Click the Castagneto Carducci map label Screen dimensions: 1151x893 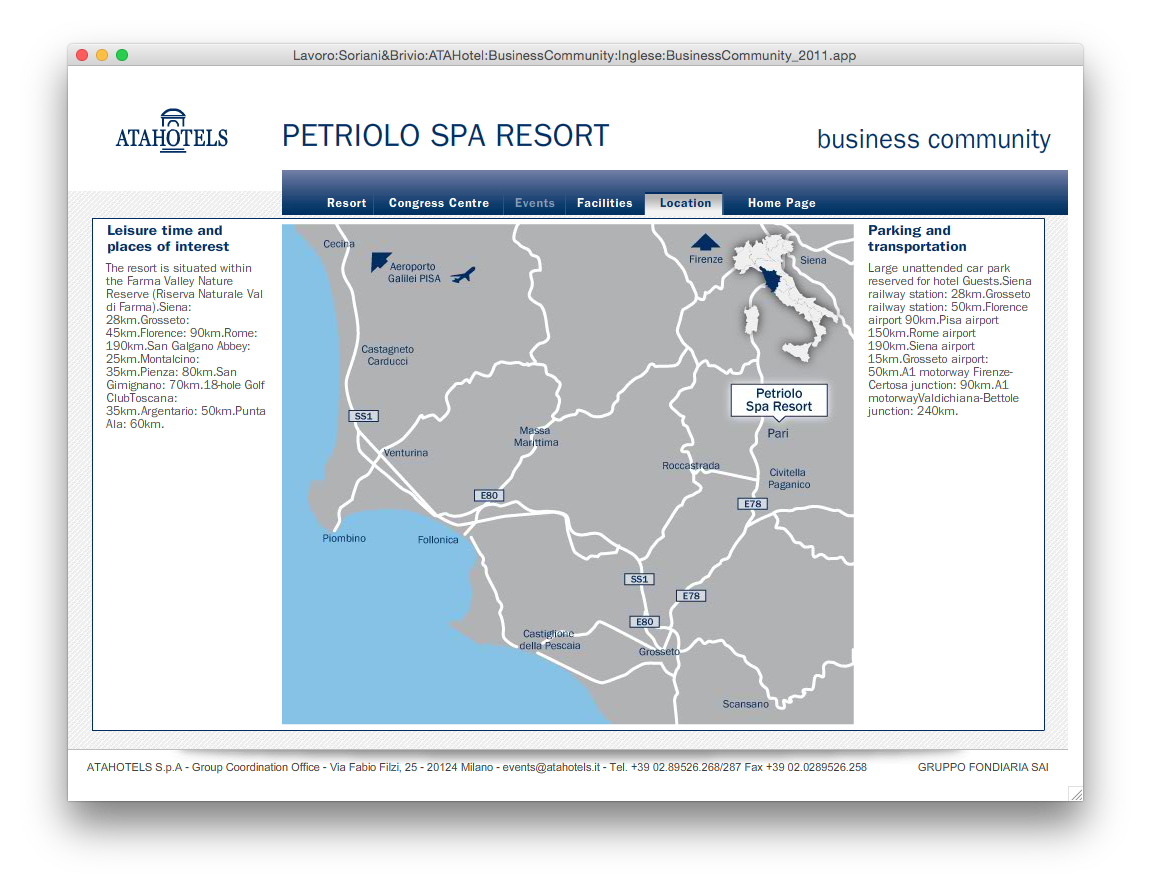pos(388,355)
